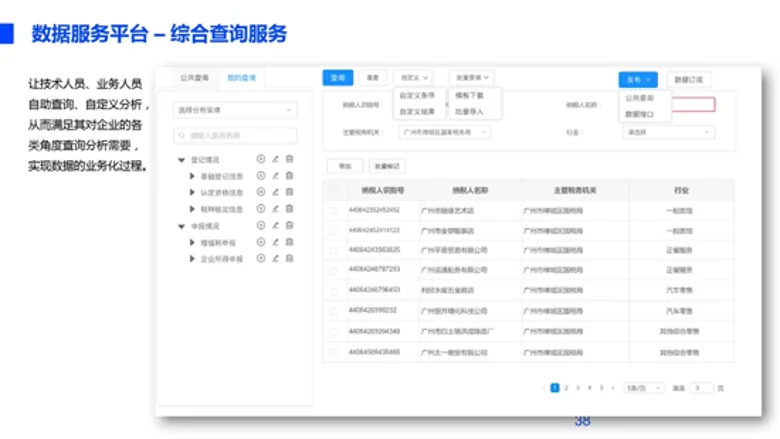The image size is (780, 439).
Task: Click the 重置 button
Action: pos(373,78)
